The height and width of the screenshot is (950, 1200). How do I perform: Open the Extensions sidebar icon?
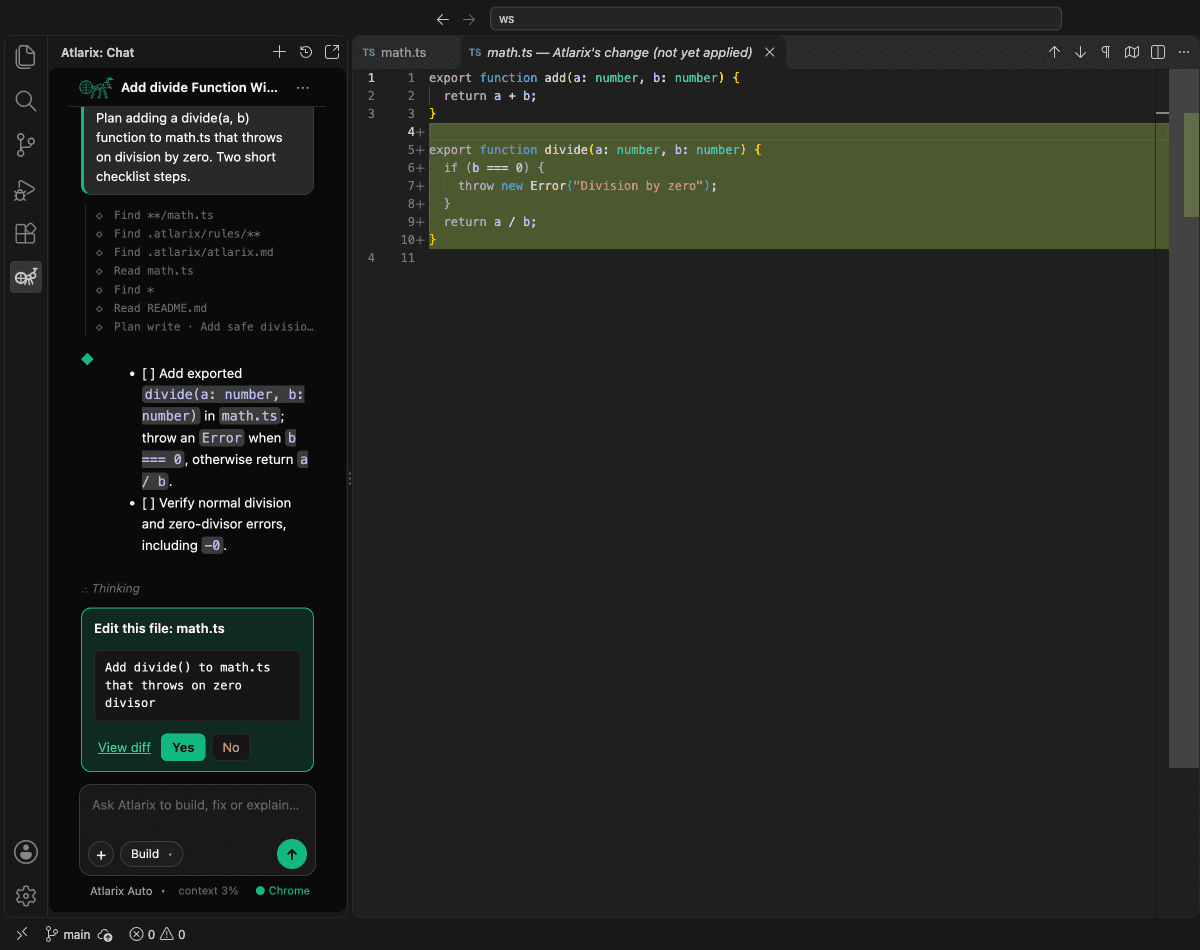pyautogui.click(x=26, y=233)
